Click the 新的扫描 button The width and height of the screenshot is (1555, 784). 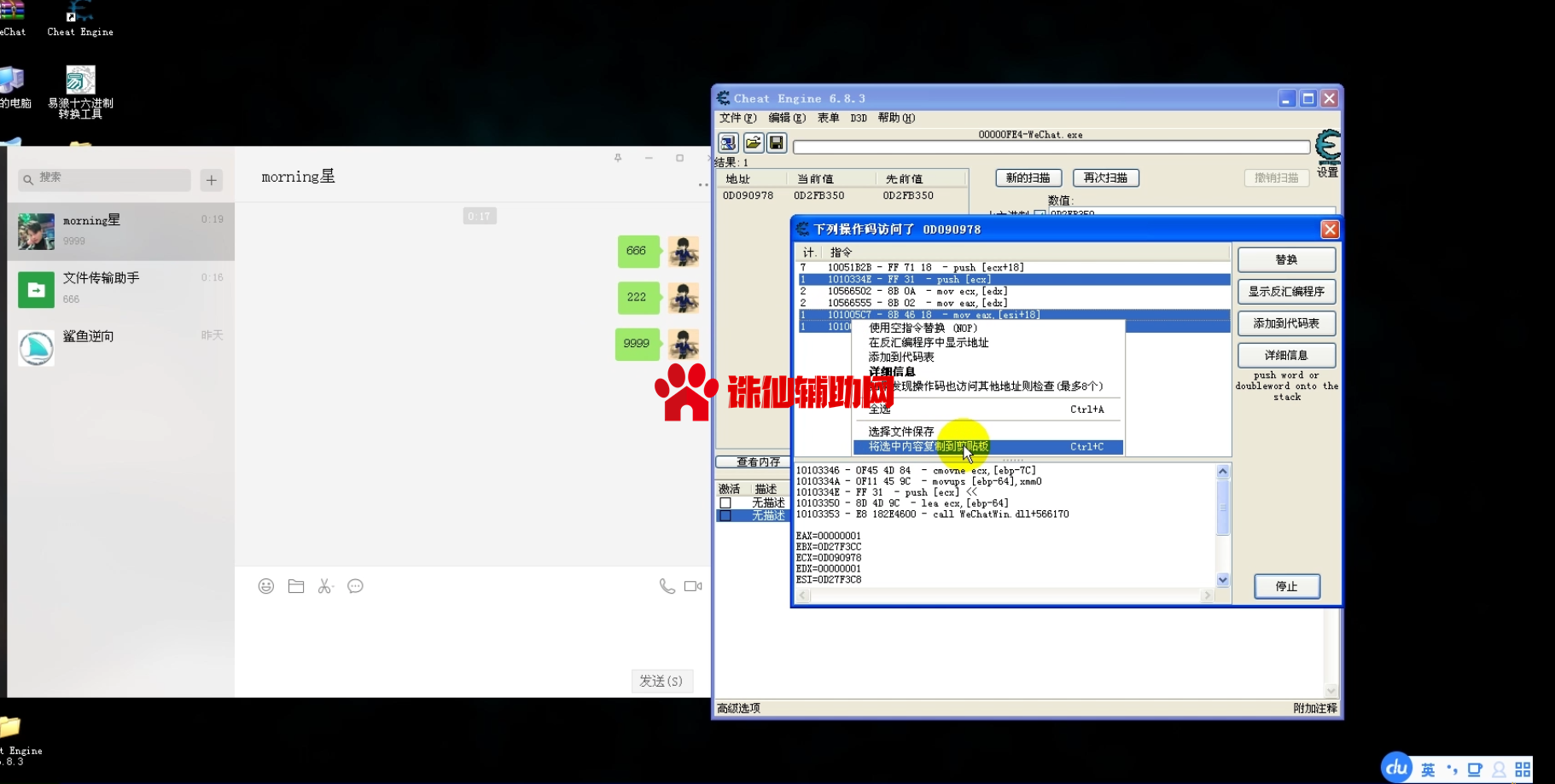click(1028, 177)
